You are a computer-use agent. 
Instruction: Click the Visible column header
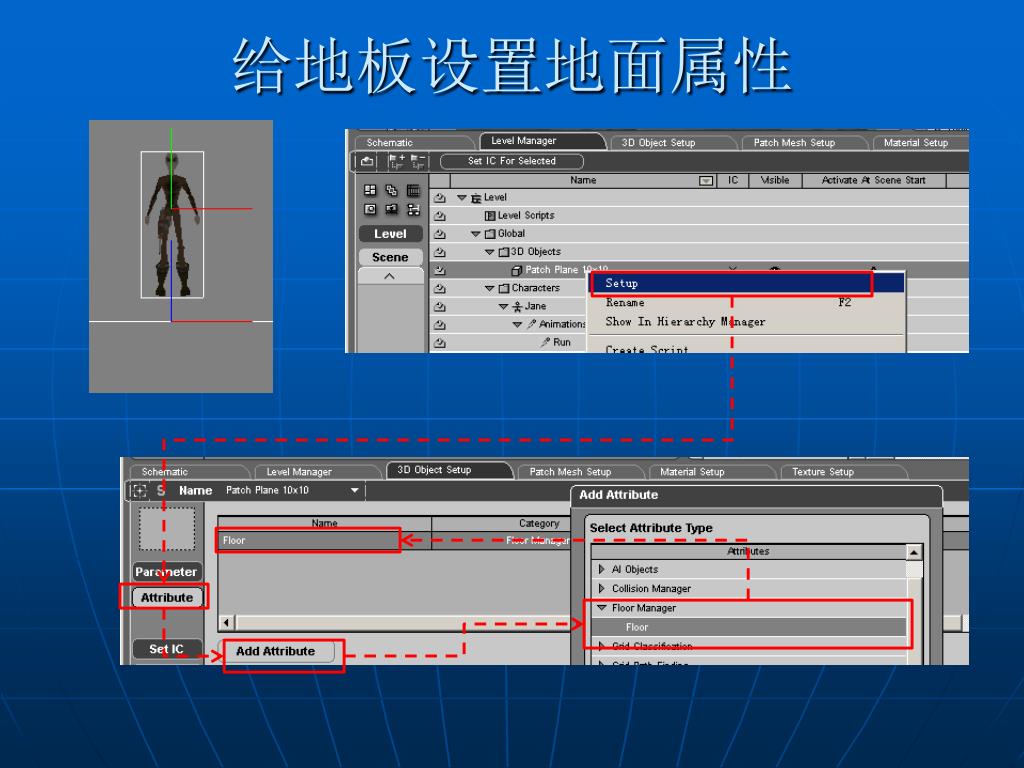(x=775, y=180)
